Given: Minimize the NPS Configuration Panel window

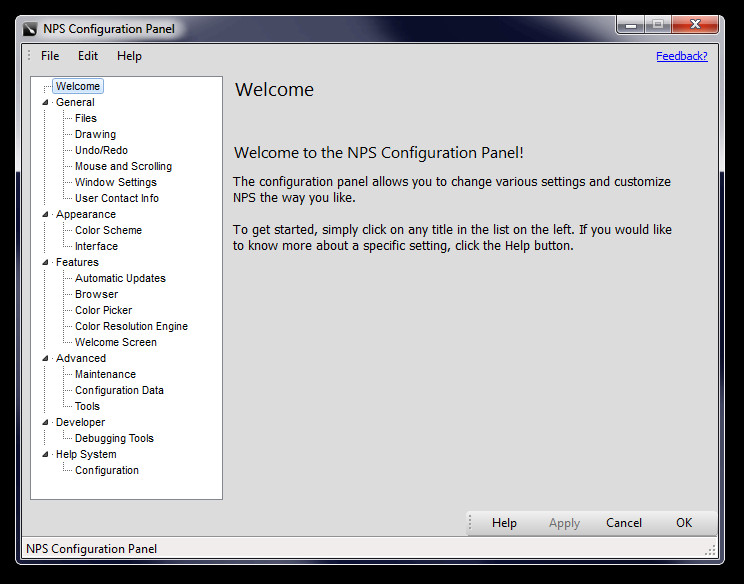Looking at the screenshot, I should point(631,25).
